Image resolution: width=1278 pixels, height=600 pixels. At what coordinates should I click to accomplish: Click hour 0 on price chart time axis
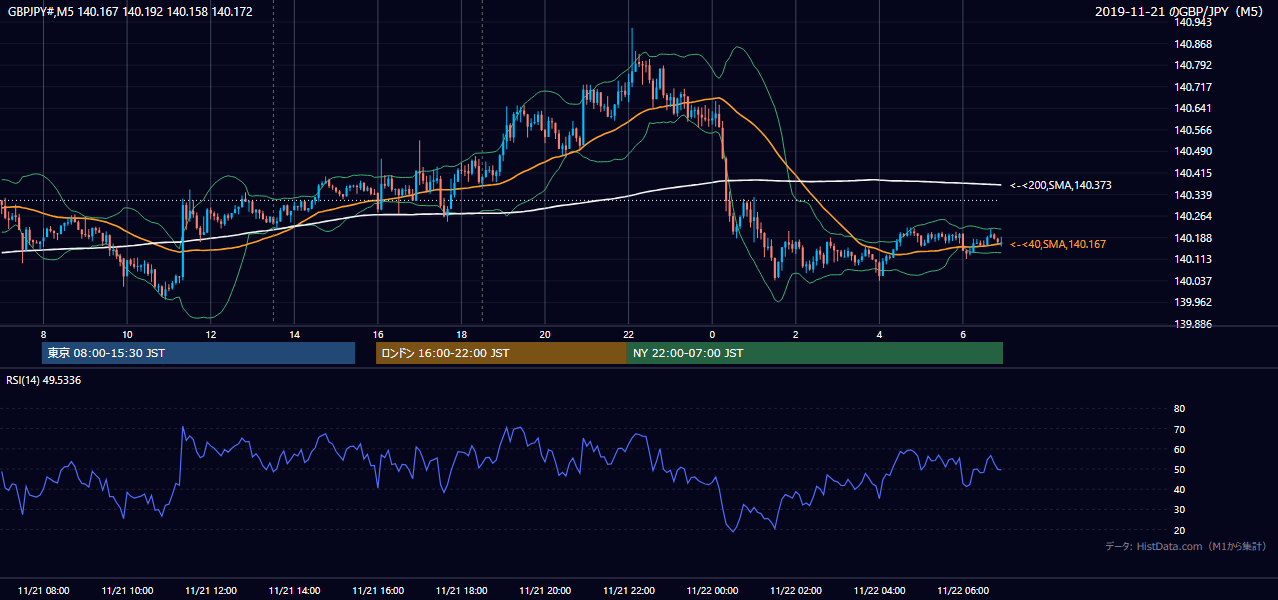[712, 334]
